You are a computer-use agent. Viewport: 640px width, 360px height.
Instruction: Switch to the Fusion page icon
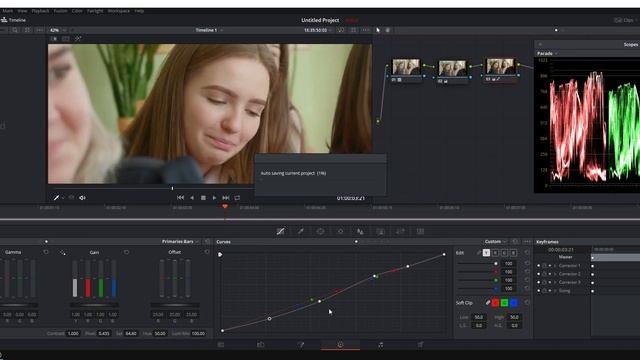click(x=301, y=345)
